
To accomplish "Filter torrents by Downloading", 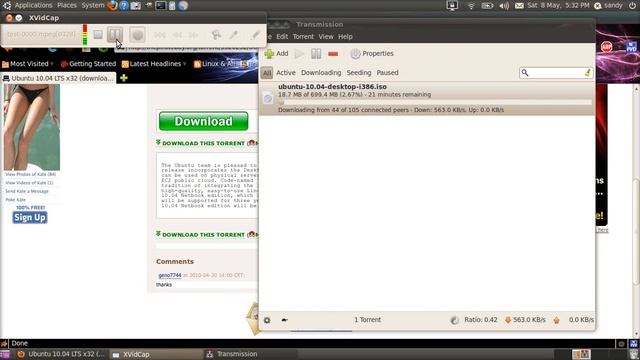I will pyautogui.click(x=321, y=73).
